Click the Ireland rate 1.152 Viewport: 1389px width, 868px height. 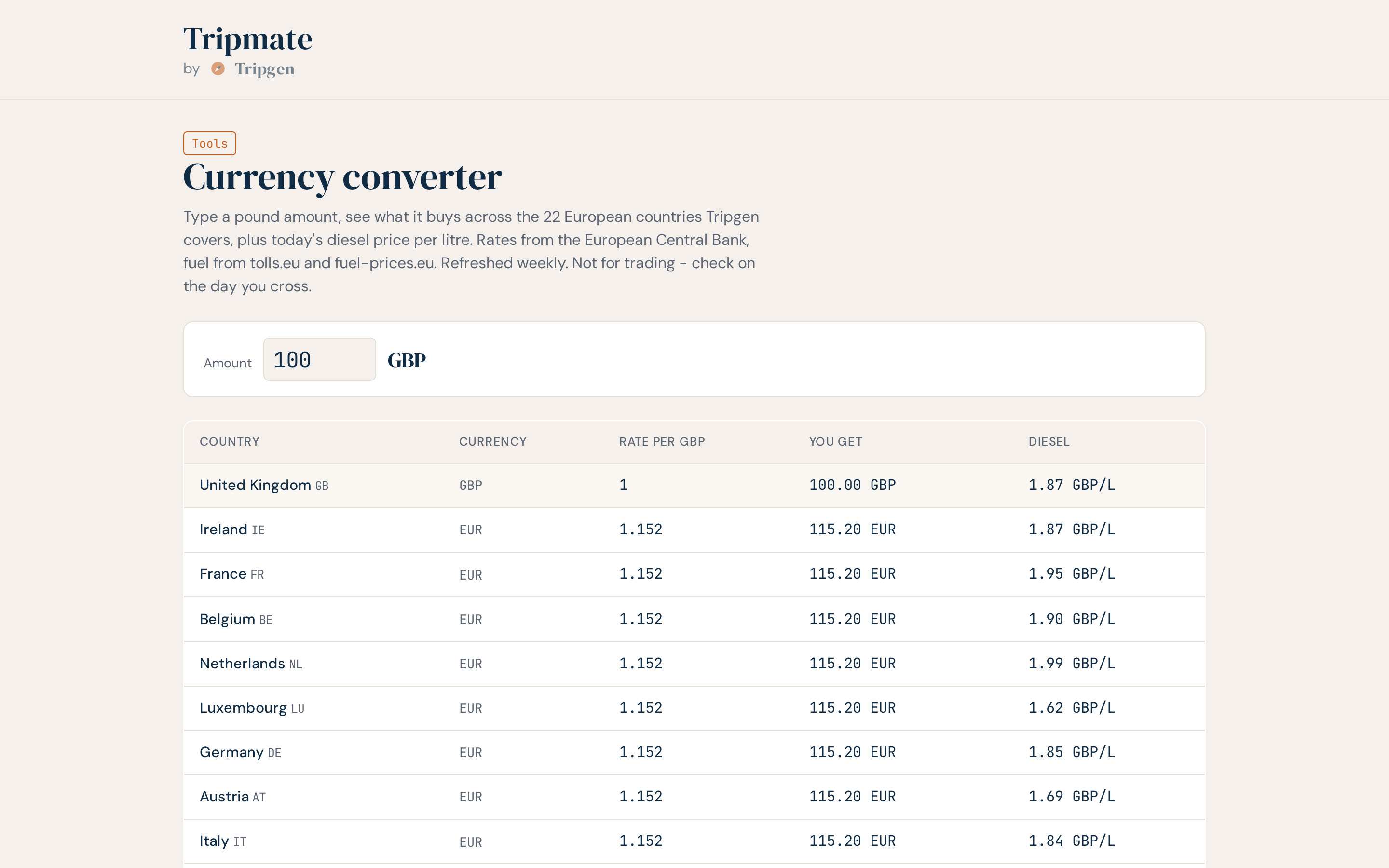coord(640,529)
